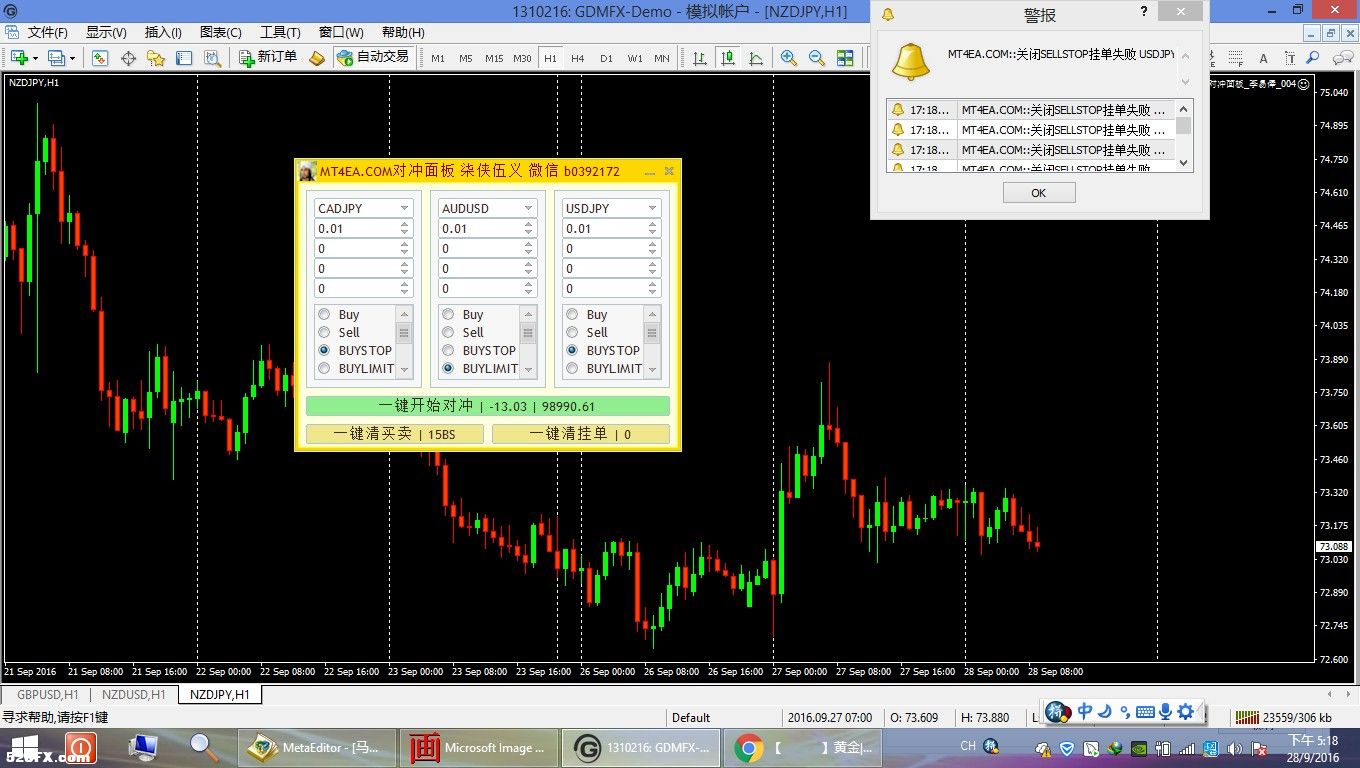Open a new chart from the toolbar
1360x768 pixels.
tap(19, 58)
